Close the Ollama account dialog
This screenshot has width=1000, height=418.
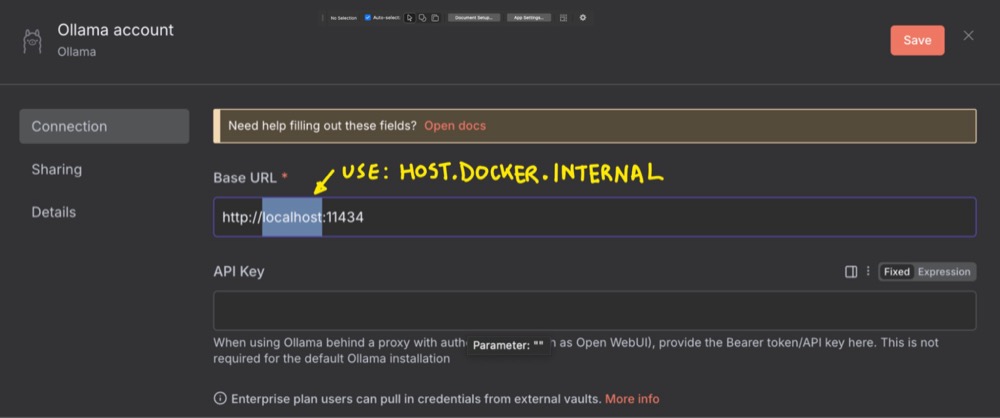click(968, 36)
